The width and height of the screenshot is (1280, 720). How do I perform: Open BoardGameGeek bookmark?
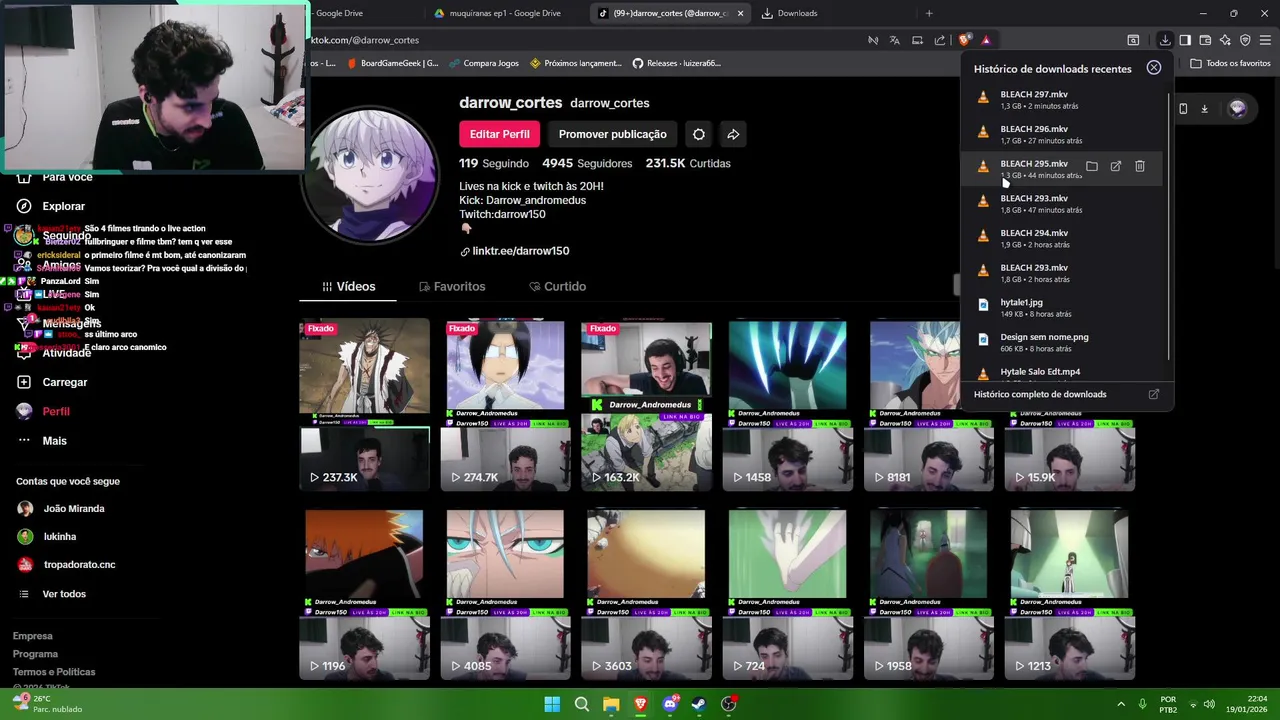click(x=391, y=63)
